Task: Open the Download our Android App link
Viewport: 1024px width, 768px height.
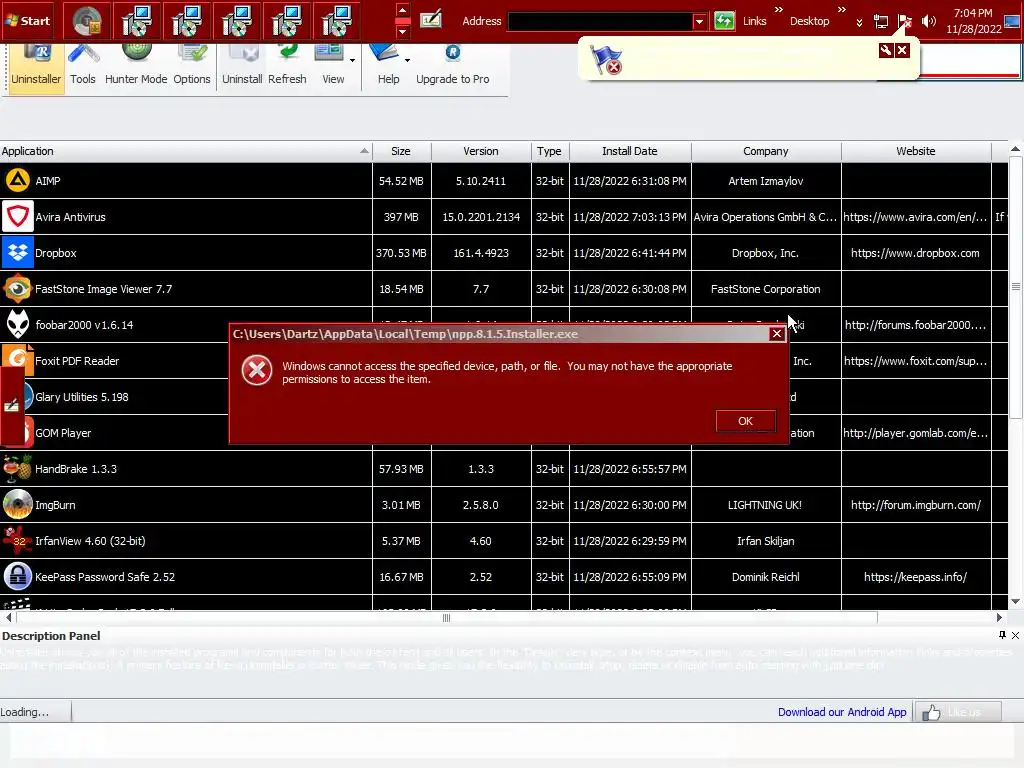Action: (842, 712)
